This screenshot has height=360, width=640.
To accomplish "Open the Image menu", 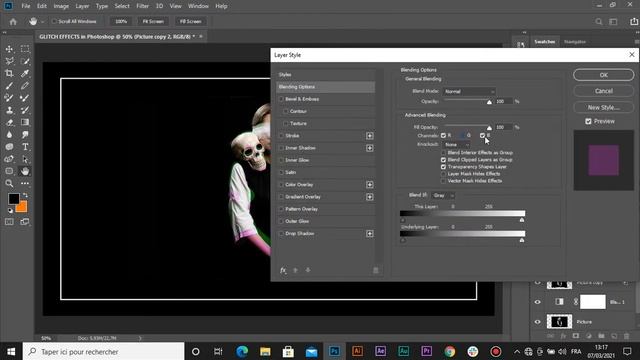I will pos(61,6).
